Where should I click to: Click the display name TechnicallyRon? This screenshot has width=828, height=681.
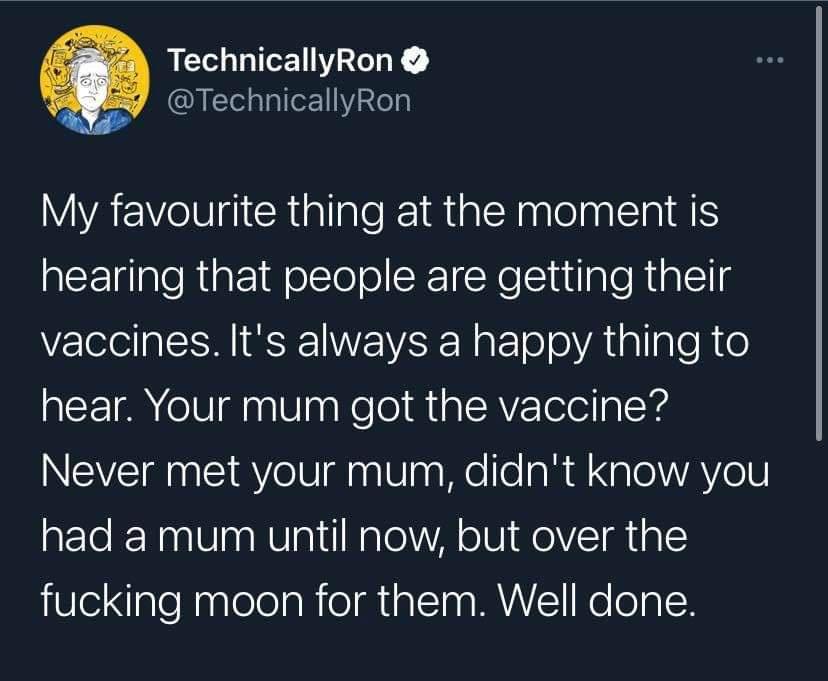[280, 59]
